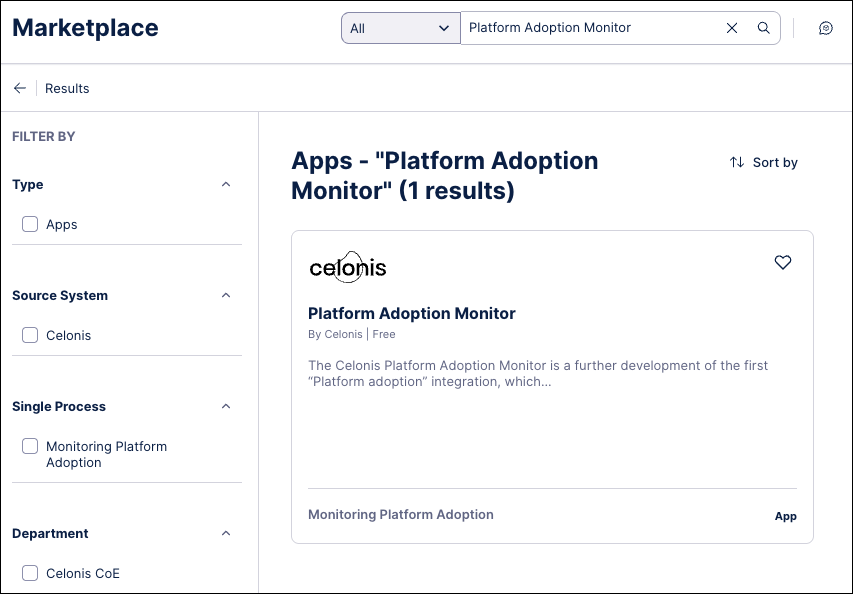
Task: Collapse the Single Process filter section
Action: pos(226,407)
